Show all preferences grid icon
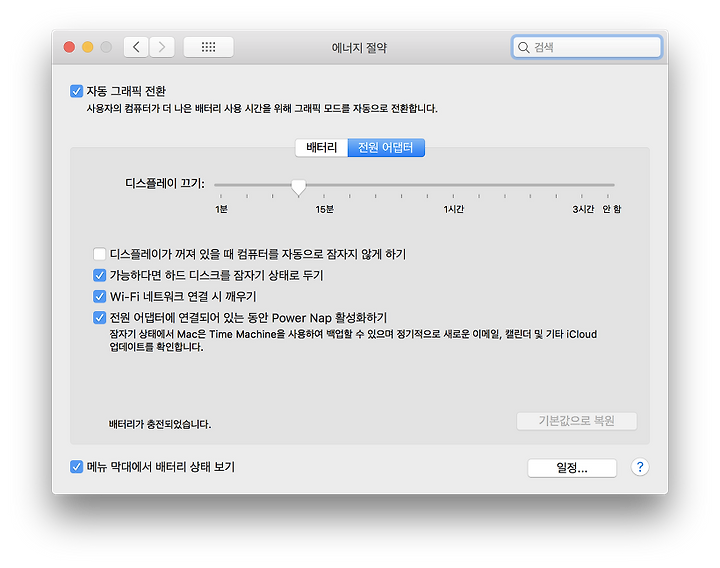The width and height of the screenshot is (720, 568). point(208,47)
